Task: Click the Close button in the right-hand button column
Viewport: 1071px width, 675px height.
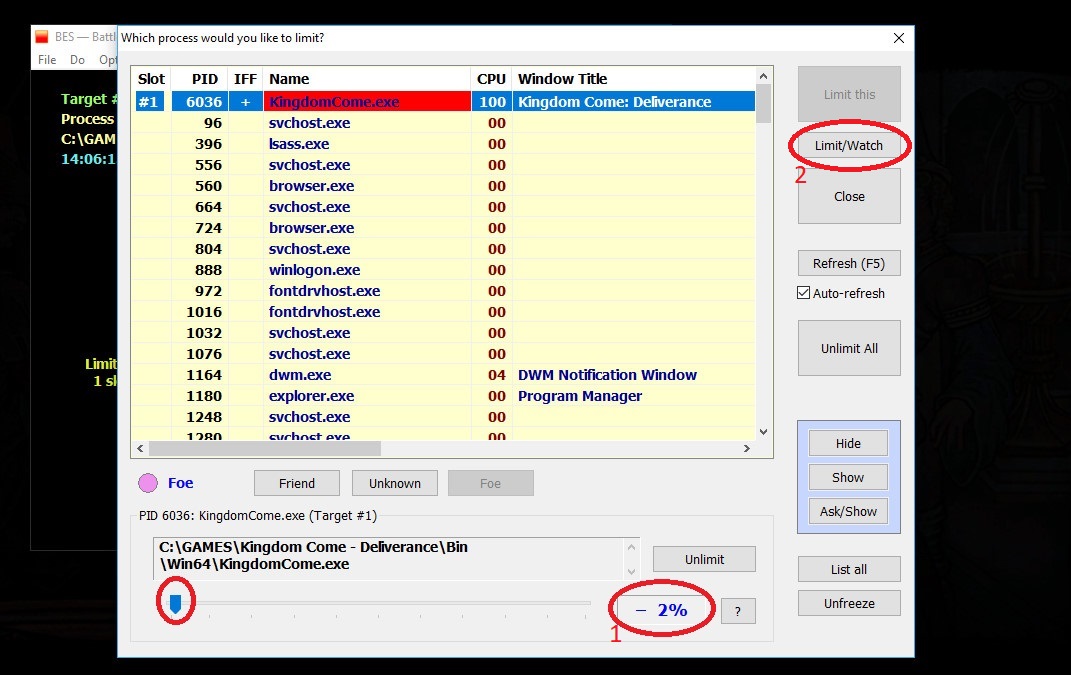Action: (x=849, y=196)
